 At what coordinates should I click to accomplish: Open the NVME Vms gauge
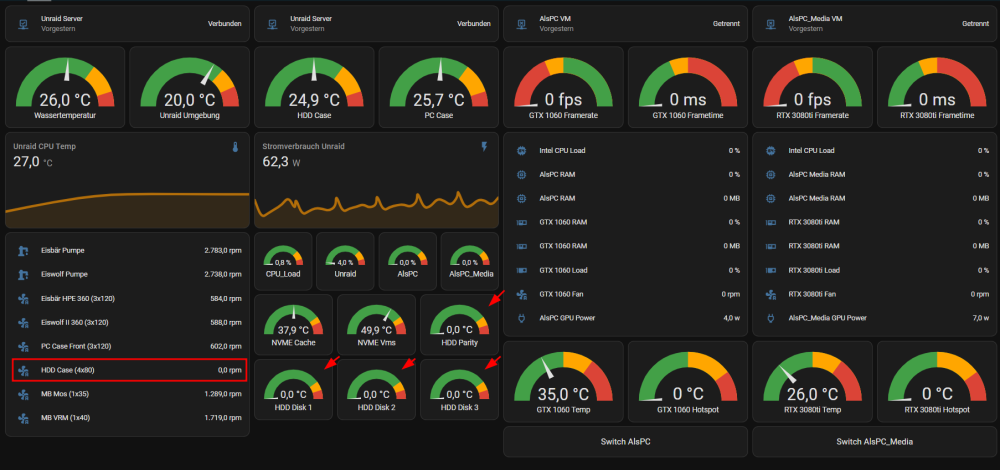pos(376,324)
